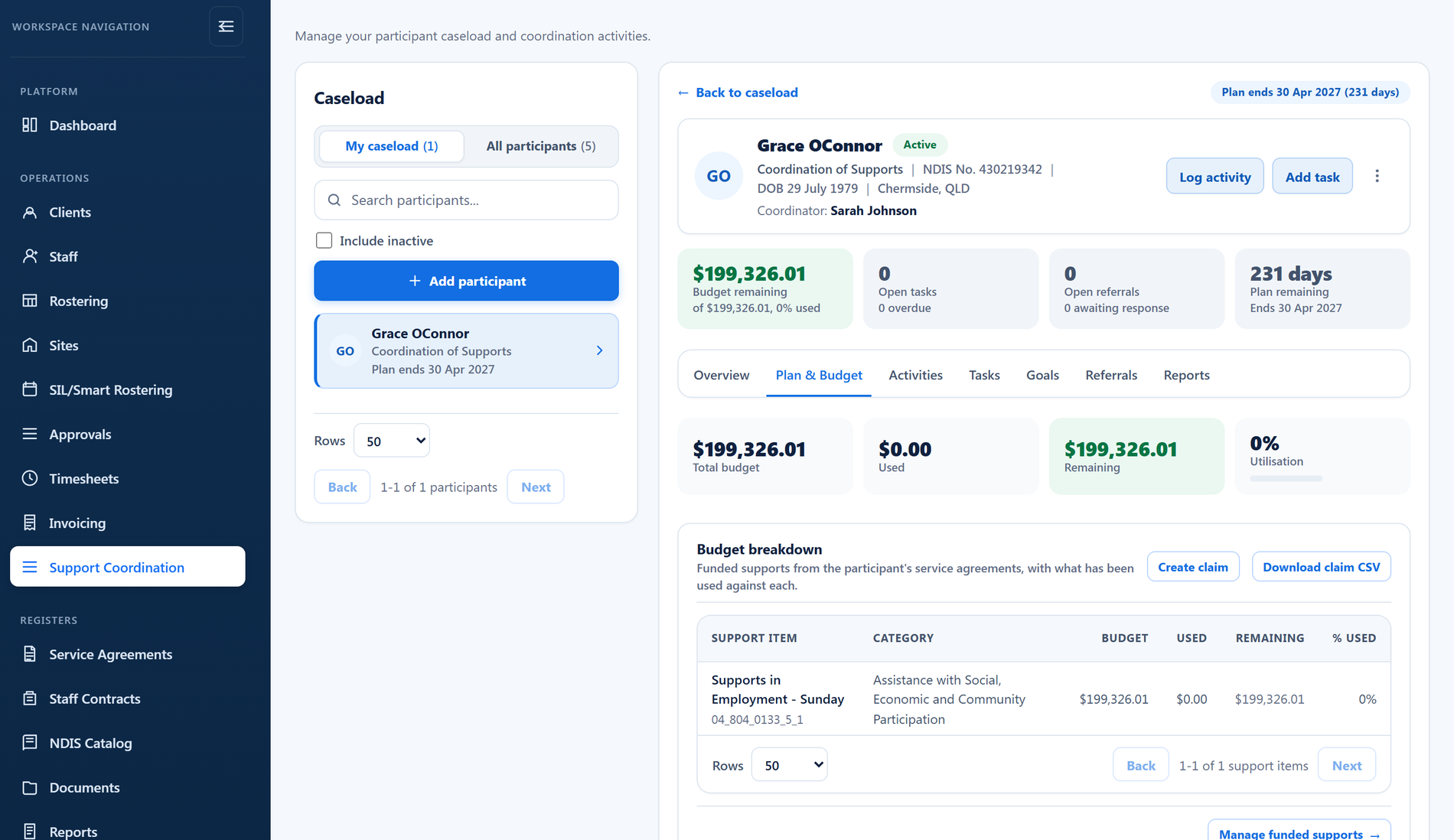The width and height of the screenshot is (1454, 840).
Task: Switch to the My caseload (1) toggle
Action: pos(392,146)
